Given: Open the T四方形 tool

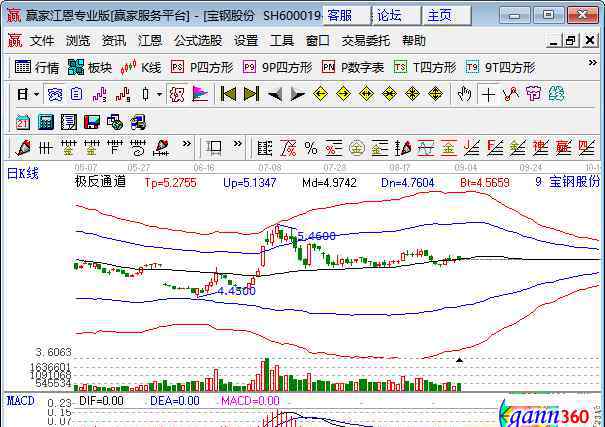Looking at the screenshot, I should pyautogui.click(x=425, y=68).
